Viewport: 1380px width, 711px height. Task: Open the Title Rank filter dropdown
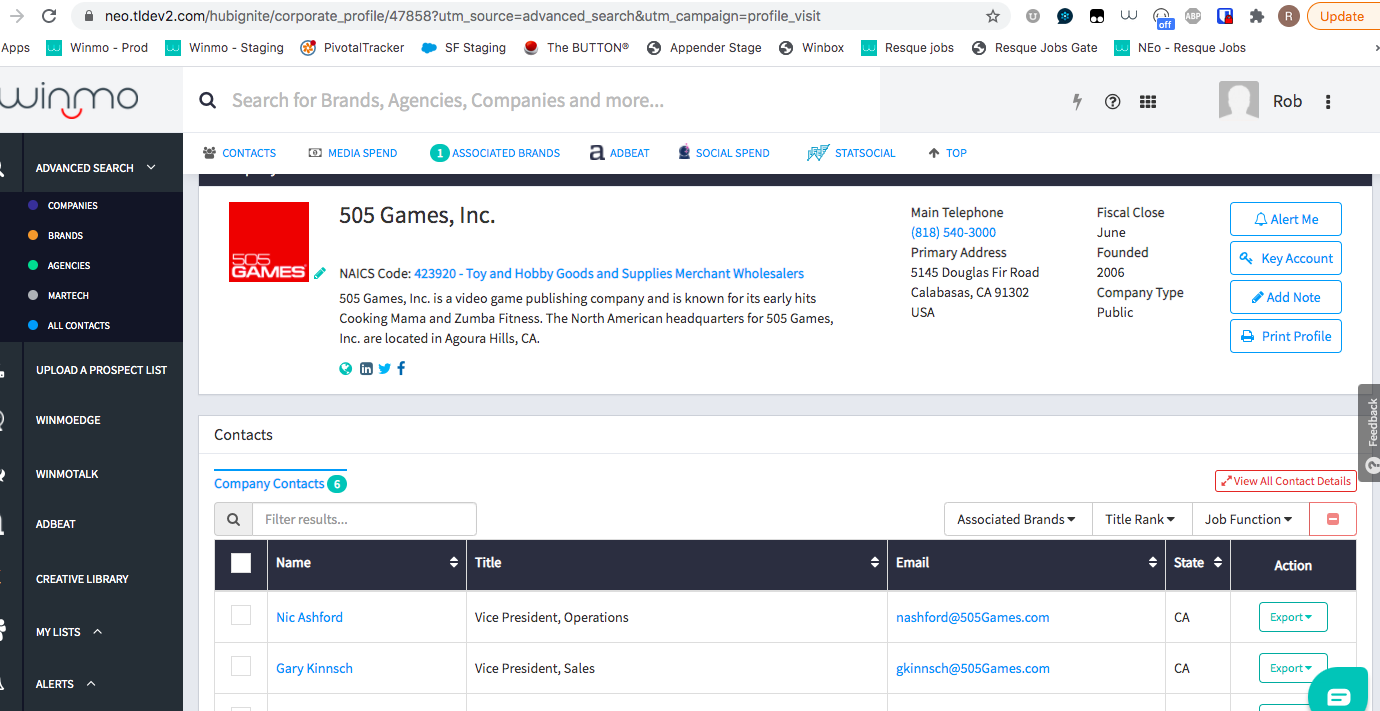[x=1141, y=519]
